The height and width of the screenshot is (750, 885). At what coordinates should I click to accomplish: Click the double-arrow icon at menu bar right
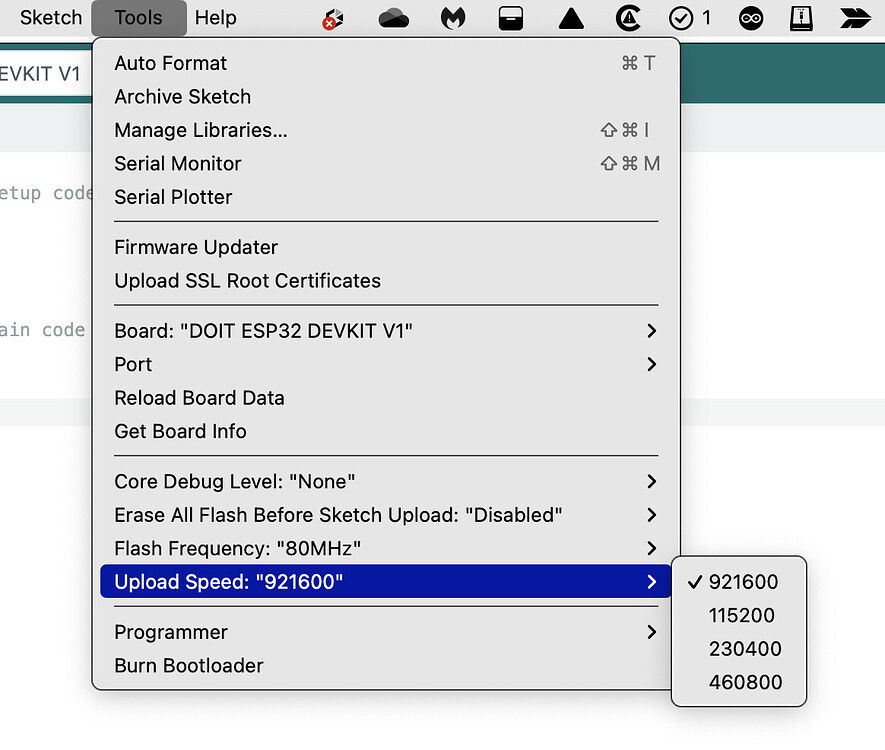point(855,17)
